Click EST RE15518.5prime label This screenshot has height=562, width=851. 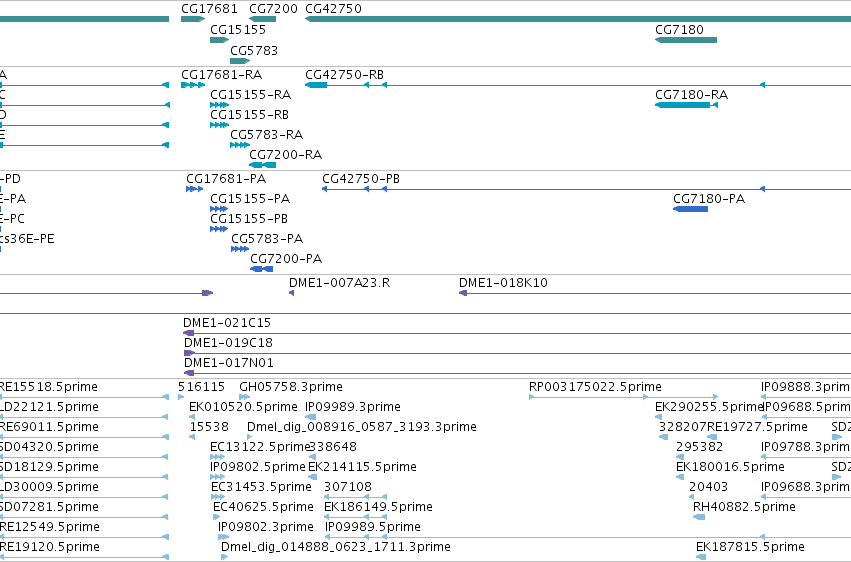[x=48, y=387]
